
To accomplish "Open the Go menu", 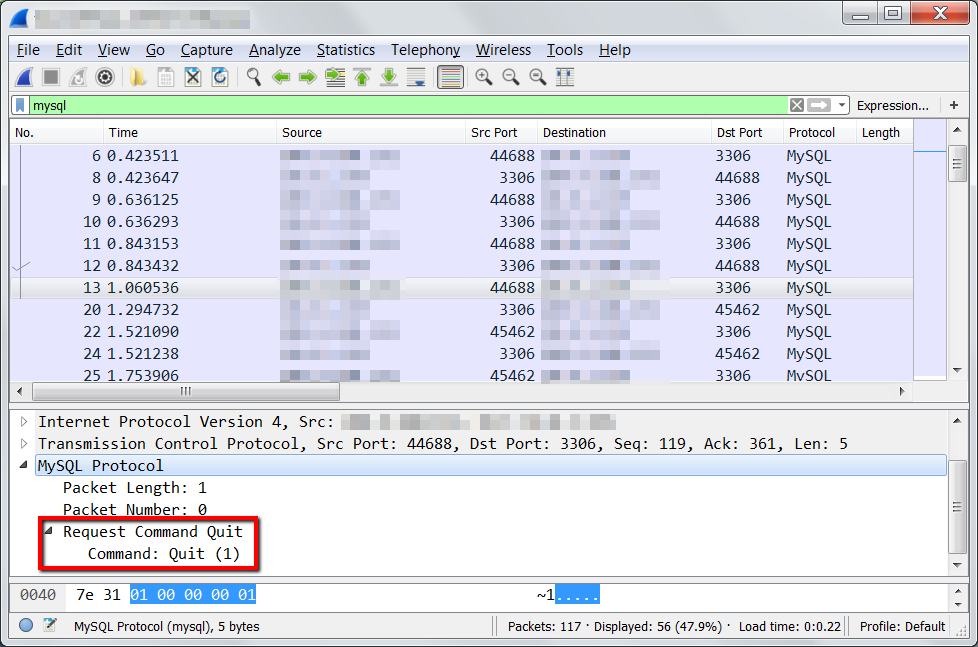I will 155,50.
